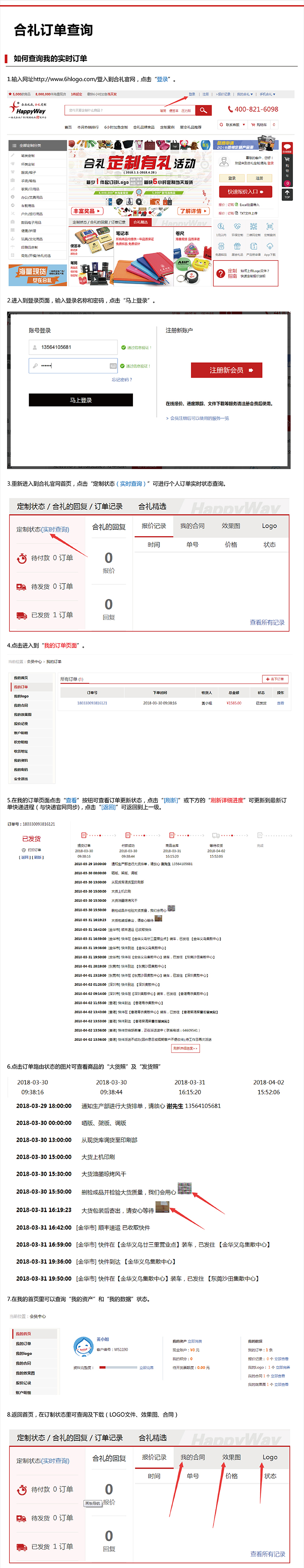Click the keyboard icon in password field
Image resolution: width=304 pixels, height=1568 pixels.
pyautogui.click(x=113, y=366)
